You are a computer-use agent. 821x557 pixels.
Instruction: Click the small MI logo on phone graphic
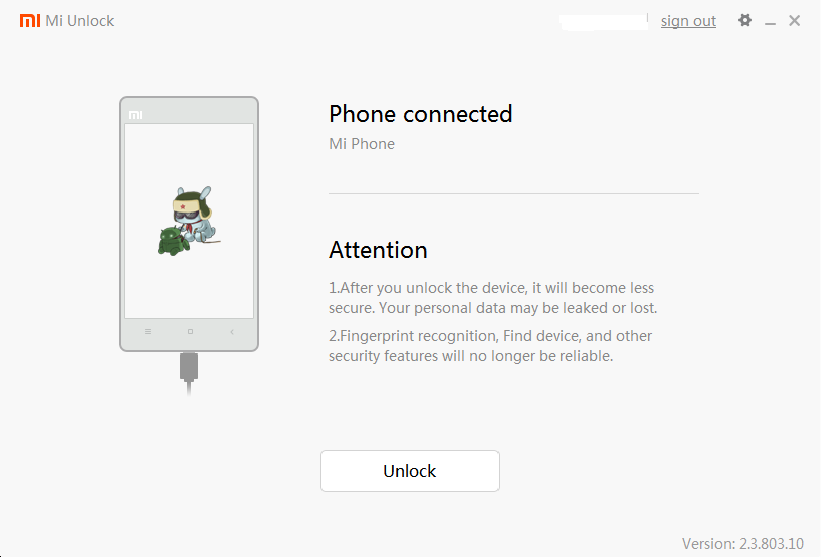pyautogui.click(x=136, y=115)
